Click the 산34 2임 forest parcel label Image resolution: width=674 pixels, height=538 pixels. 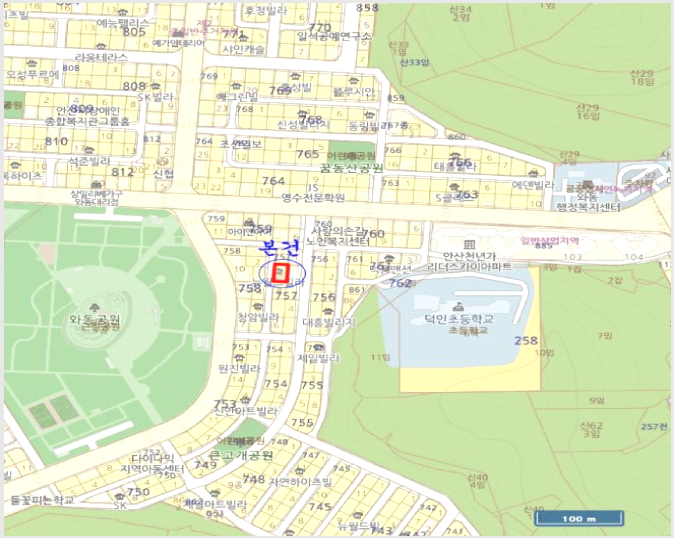[x=460, y=13]
